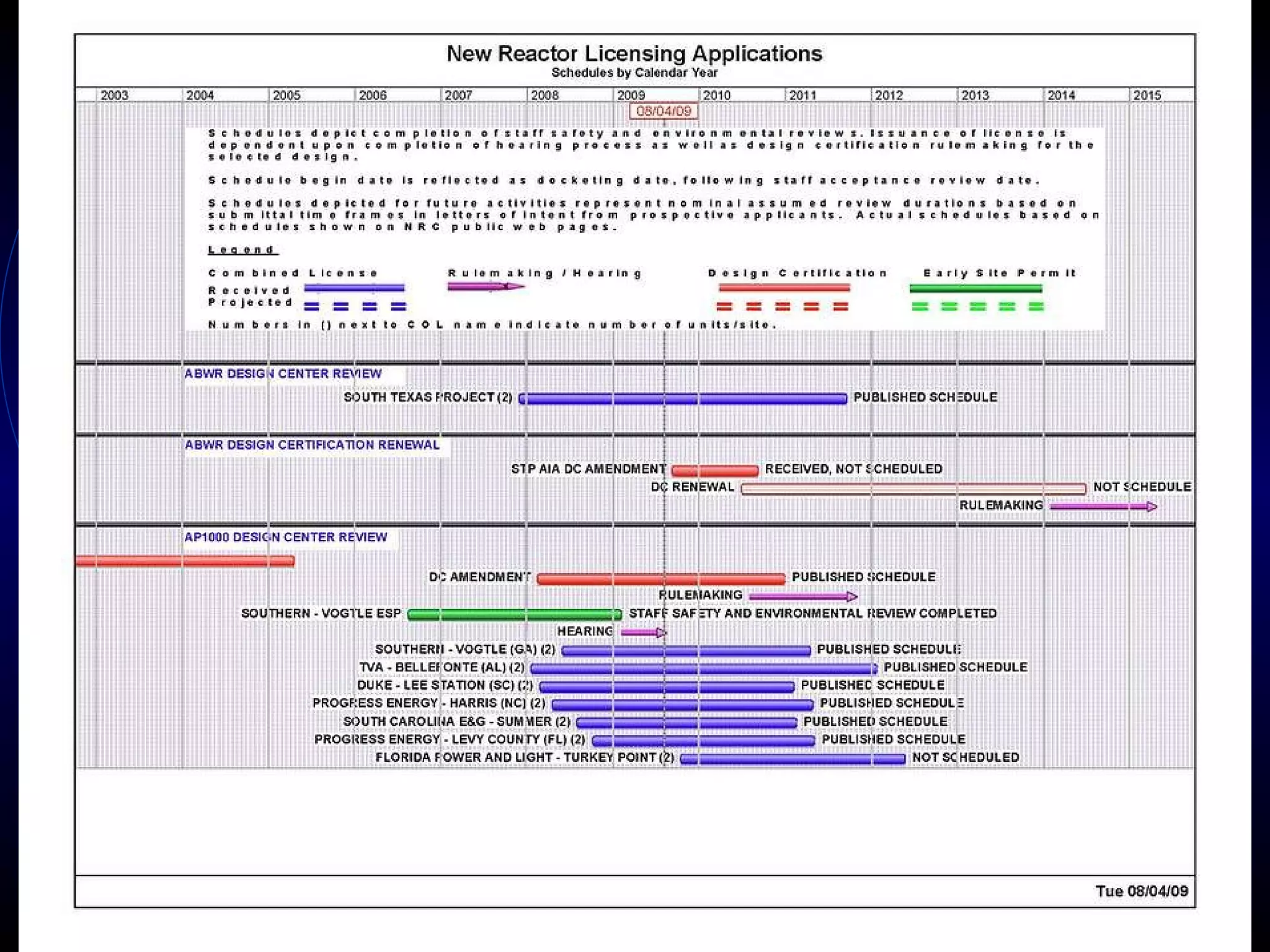Select the Southern - Vogtle ESP green bar
This screenshot has height=952, width=1270.
tap(515, 614)
